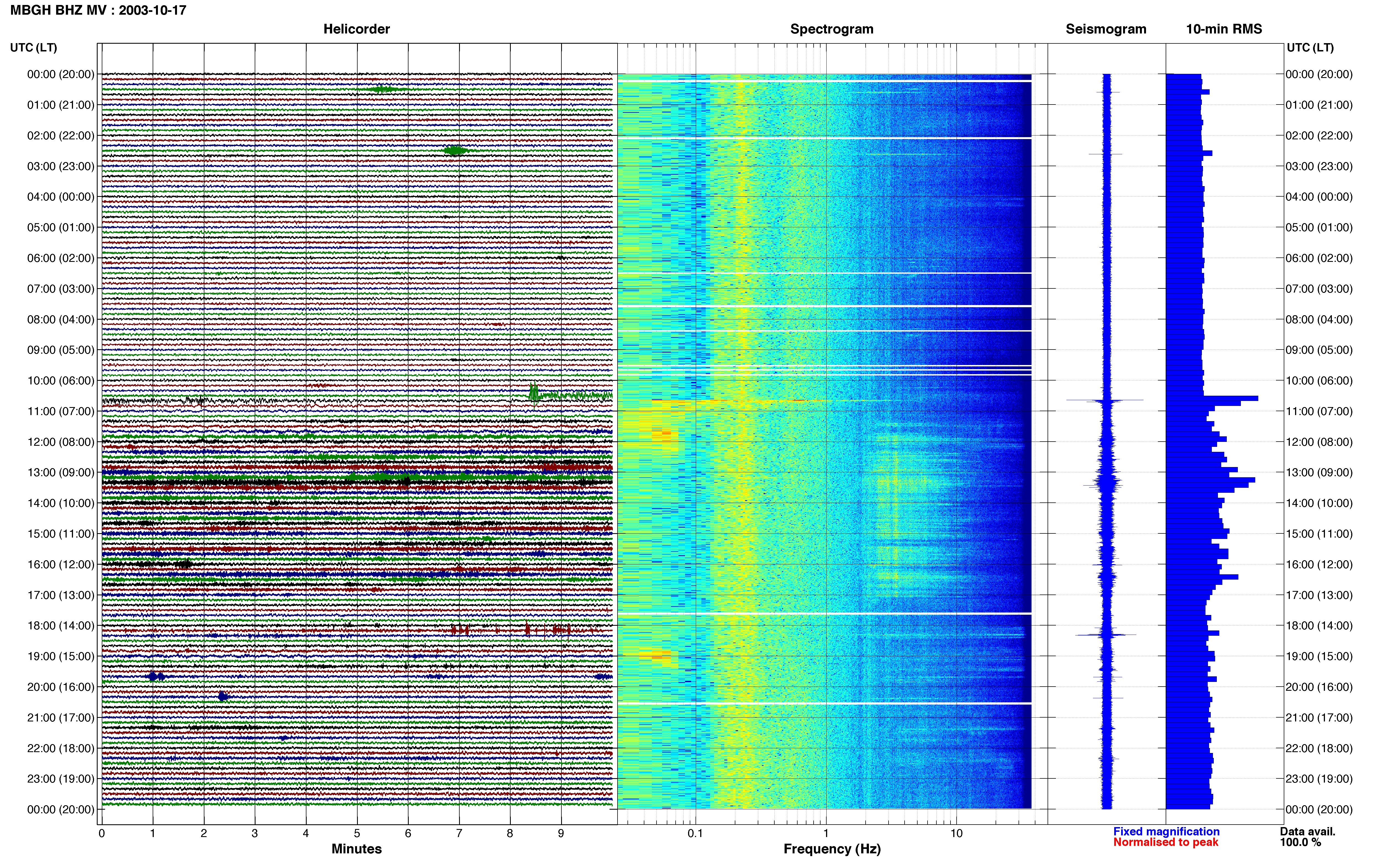Select the "Seismogram" panel heading
The width and height of the screenshot is (1388, 868).
(x=1106, y=29)
